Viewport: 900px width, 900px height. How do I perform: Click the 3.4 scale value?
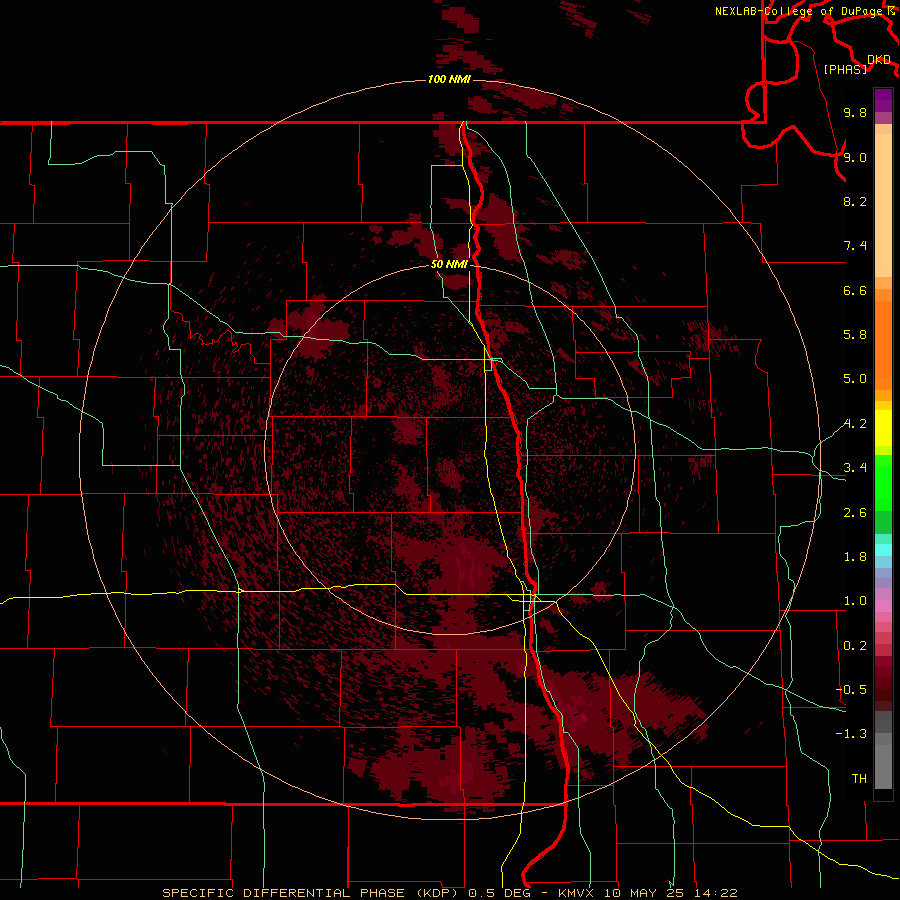tap(855, 468)
